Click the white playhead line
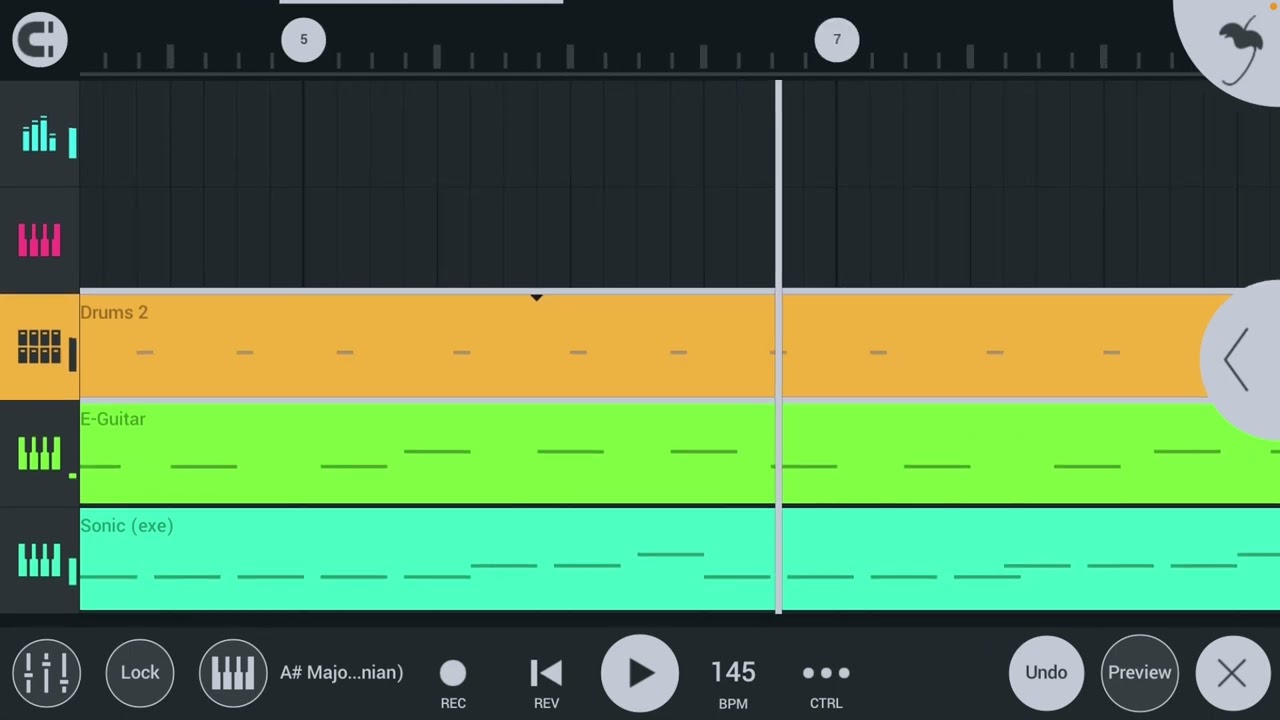 pyautogui.click(x=778, y=346)
